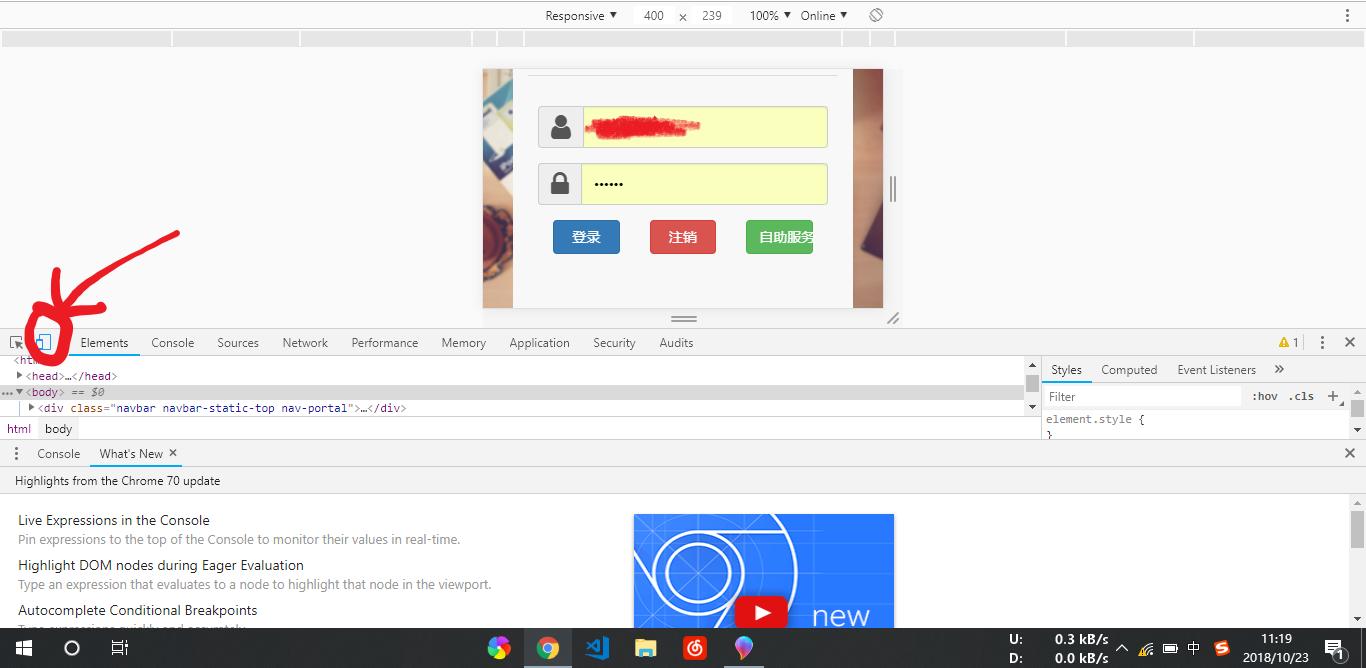Screen dimensions: 1366x668
Task: Click the green 自助服务 button
Action: click(780, 237)
